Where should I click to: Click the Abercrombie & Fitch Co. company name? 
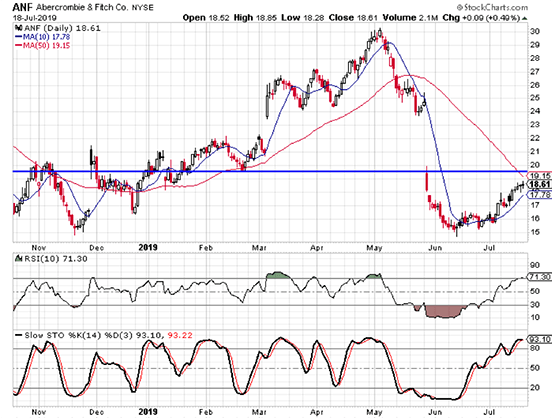82,7
